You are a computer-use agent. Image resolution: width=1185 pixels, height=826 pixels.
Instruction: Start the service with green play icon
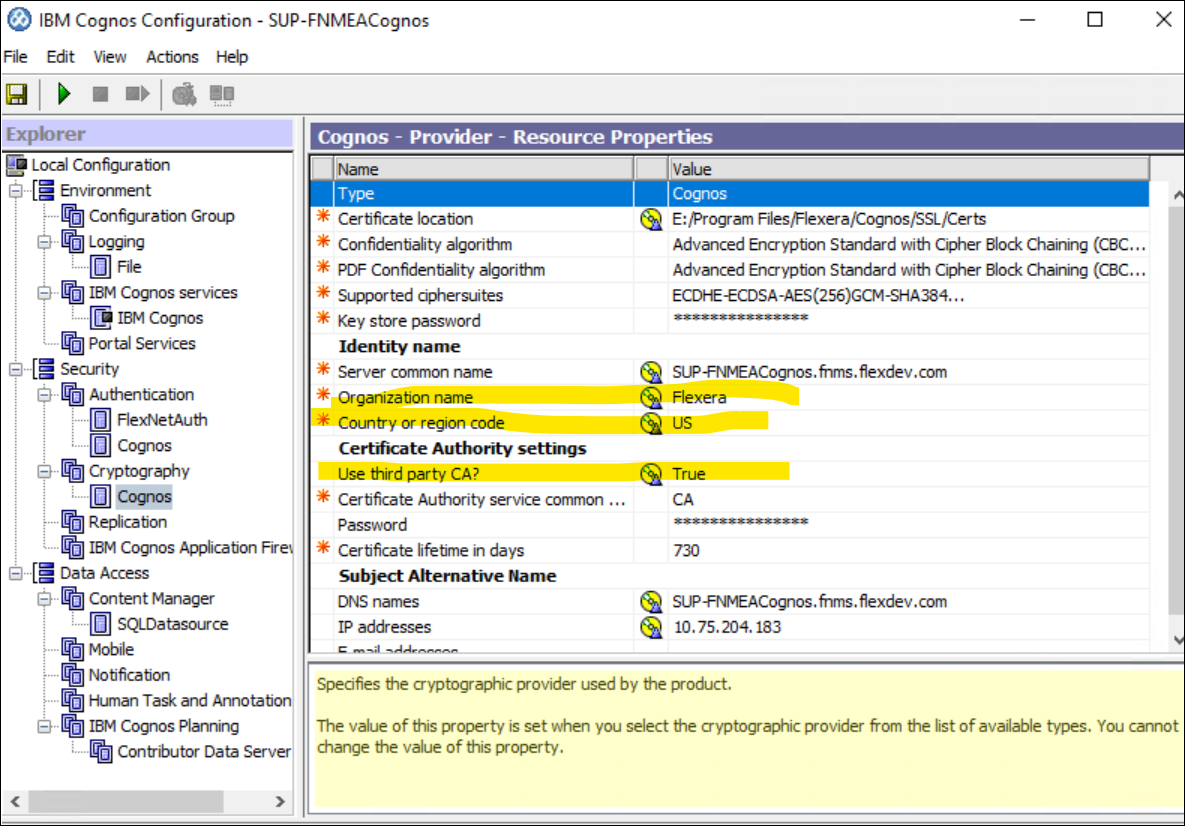click(x=64, y=94)
